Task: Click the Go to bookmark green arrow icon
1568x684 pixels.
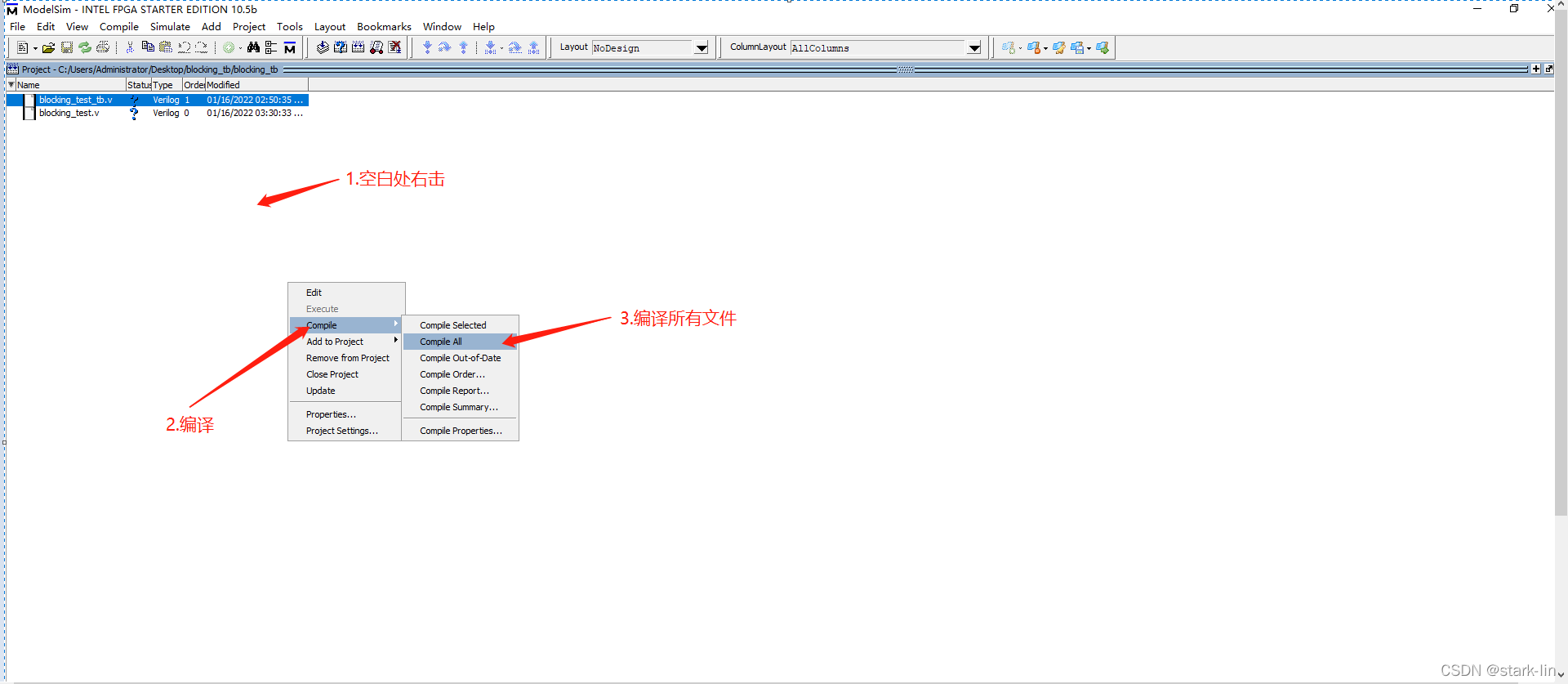Action: [x=1102, y=47]
